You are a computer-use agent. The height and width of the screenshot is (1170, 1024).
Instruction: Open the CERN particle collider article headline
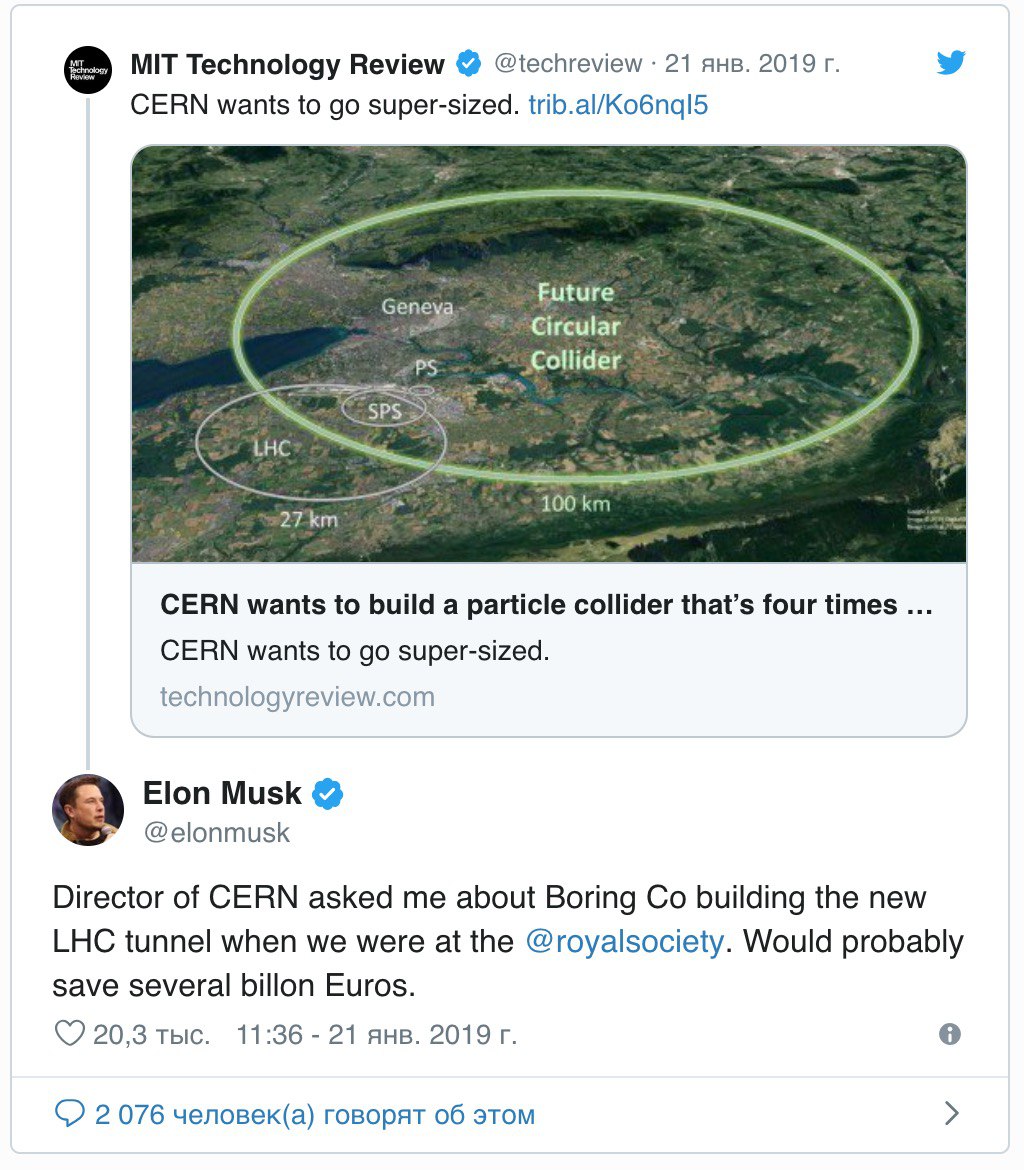546,604
